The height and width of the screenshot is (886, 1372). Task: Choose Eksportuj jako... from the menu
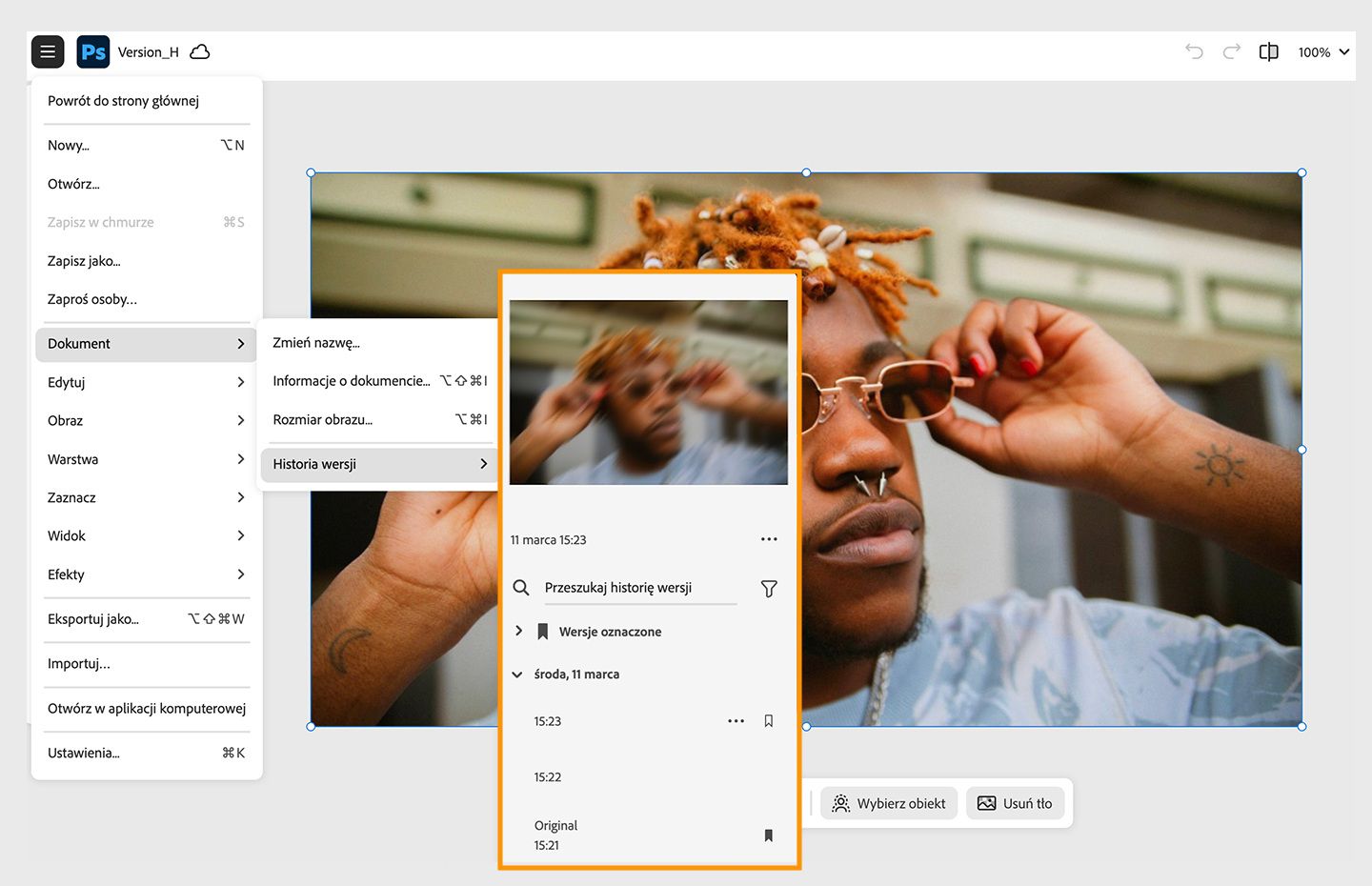click(147, 619)
